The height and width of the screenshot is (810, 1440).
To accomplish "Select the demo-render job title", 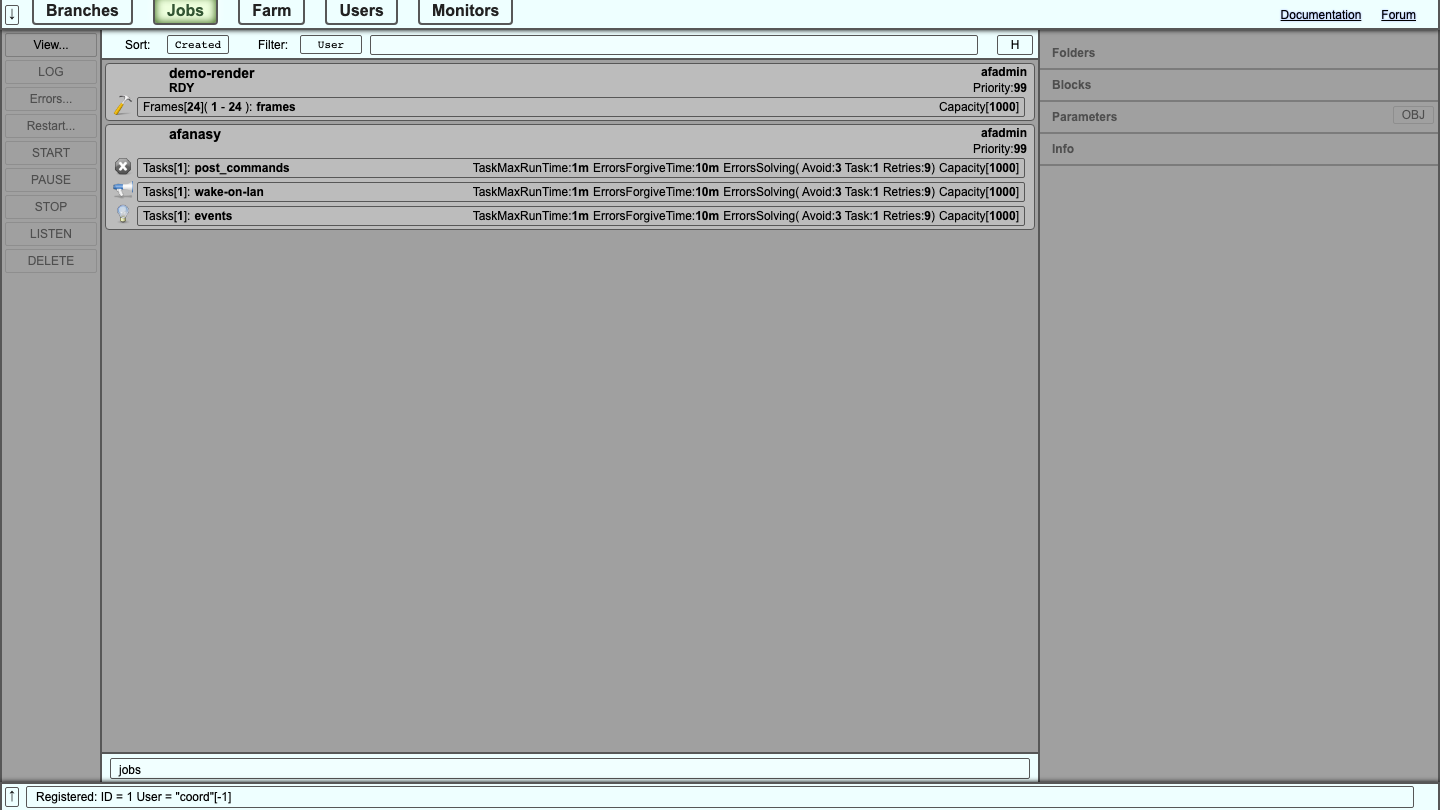I will (x=212, y=73).
